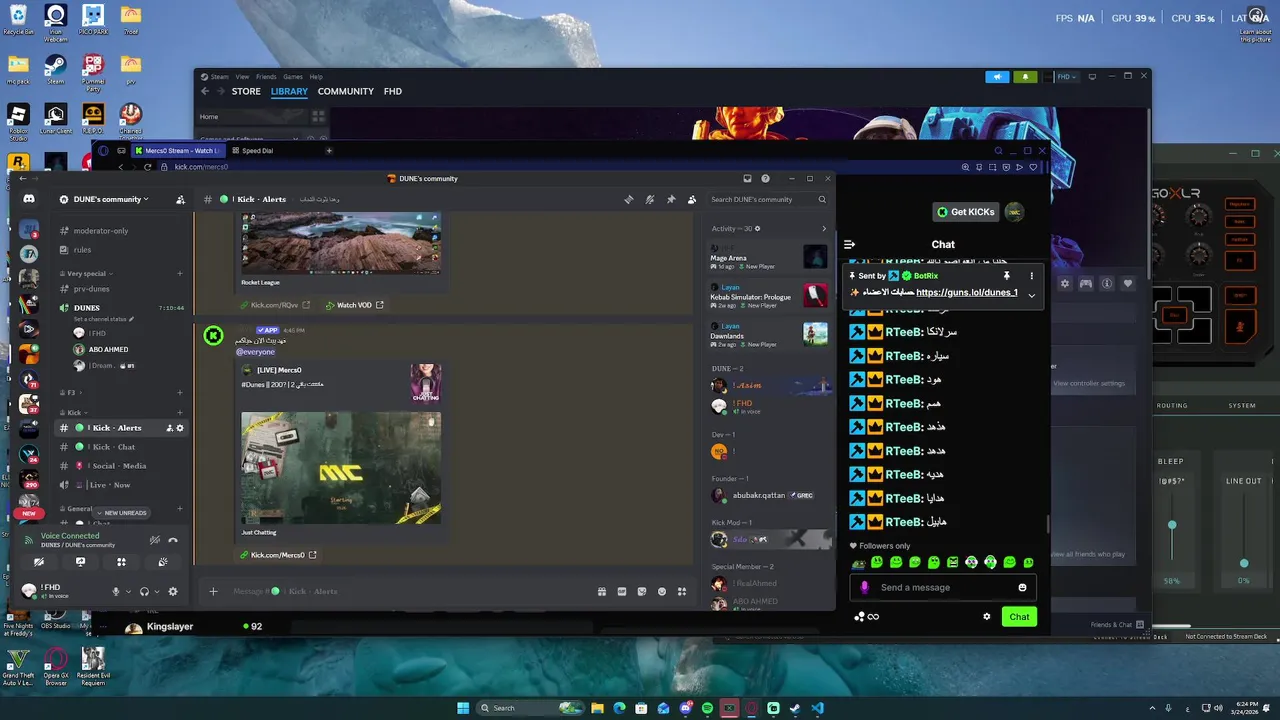Open pinned message three-dot menu
This screenshot has height=720, width=1280.
[1031, 276]
